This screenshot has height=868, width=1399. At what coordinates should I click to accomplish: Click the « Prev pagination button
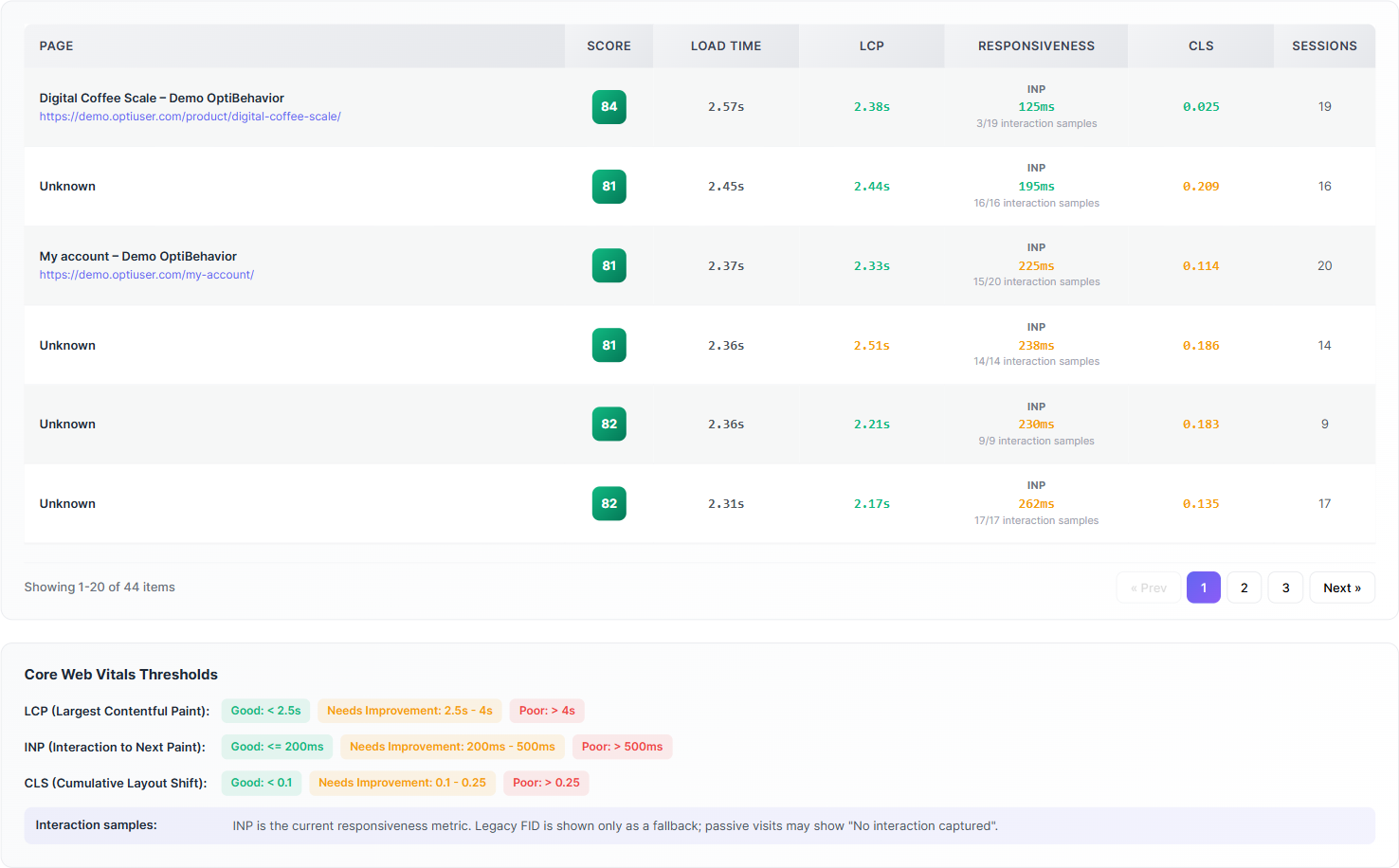(1148, 588)
